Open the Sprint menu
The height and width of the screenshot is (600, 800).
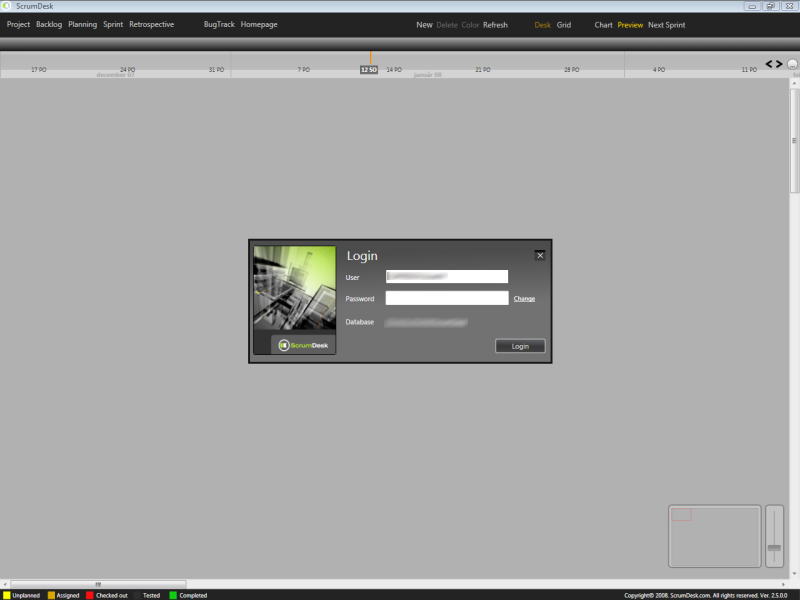click(113, 24)
